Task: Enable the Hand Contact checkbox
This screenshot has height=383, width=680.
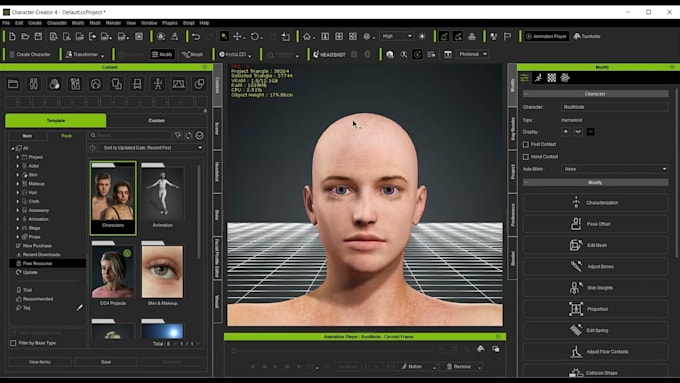Action: (526, 157)
